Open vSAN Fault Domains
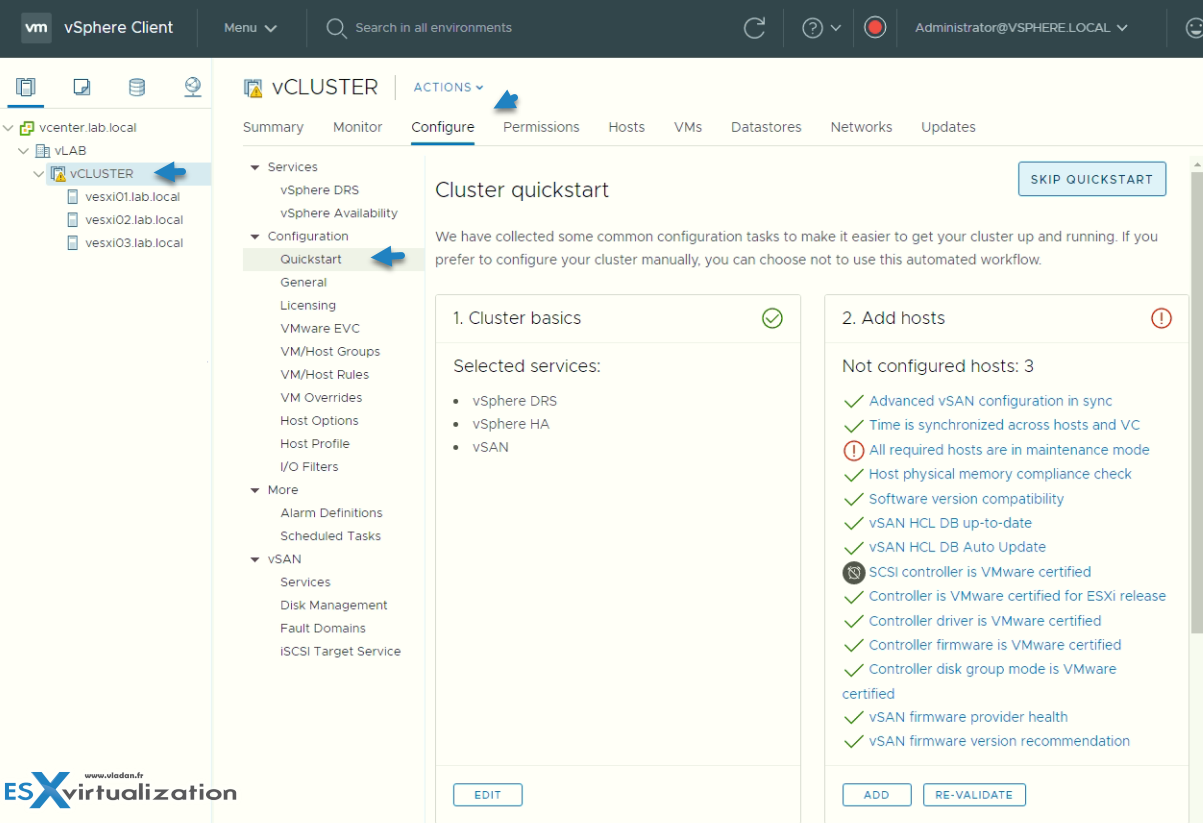Image resolution: width=1203 pixels, height=823 pixels. pyautogui.click(x=323, y=628)
